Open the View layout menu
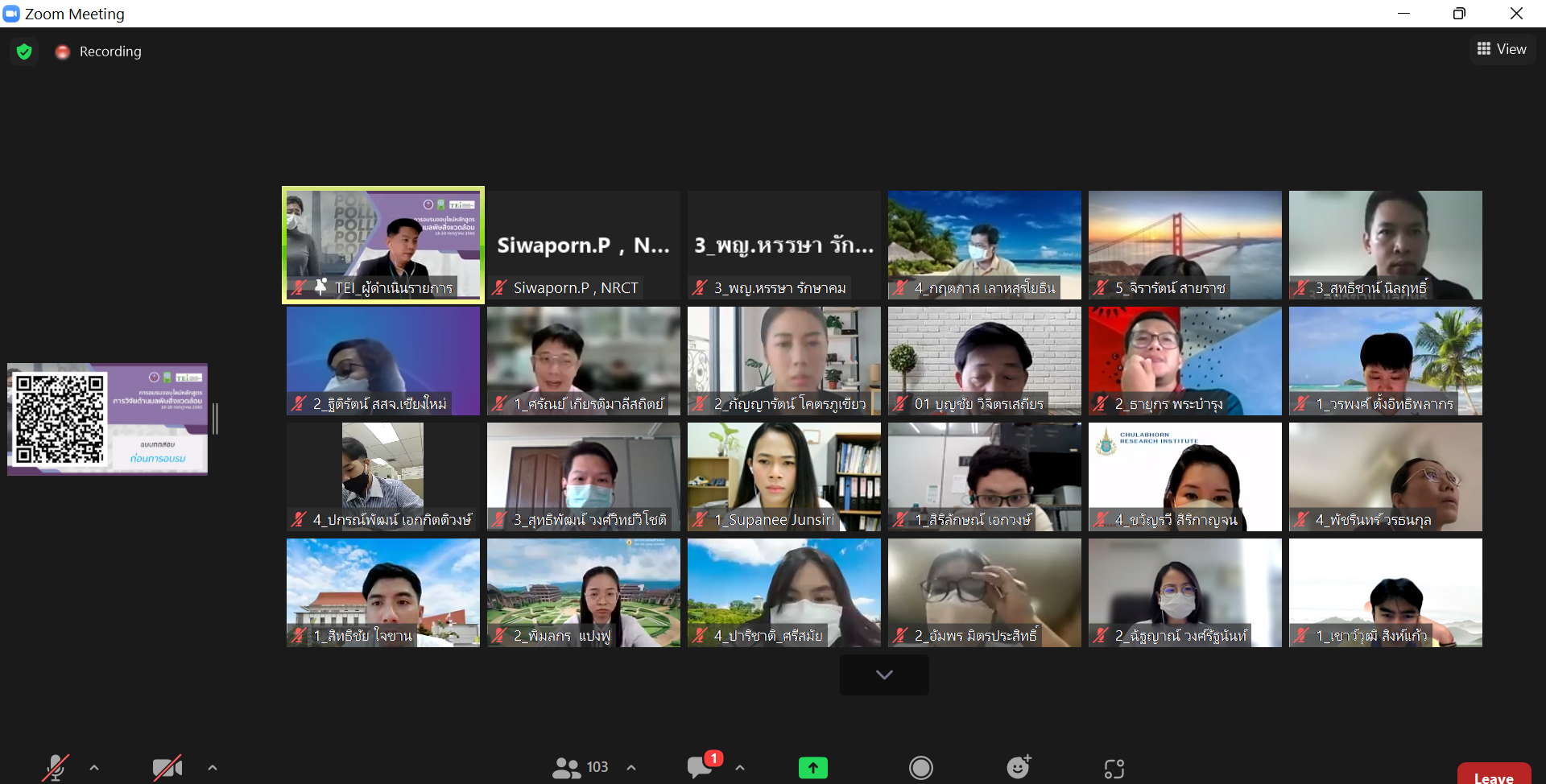This screenshot has width=1546, height=784. pos(1502,49)
